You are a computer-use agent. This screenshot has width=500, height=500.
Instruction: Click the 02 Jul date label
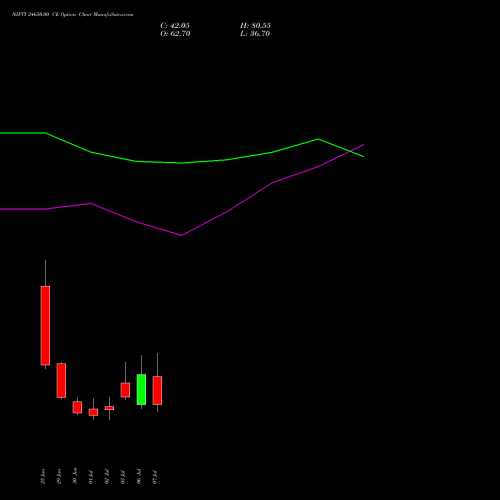click(x=107, y=477)
